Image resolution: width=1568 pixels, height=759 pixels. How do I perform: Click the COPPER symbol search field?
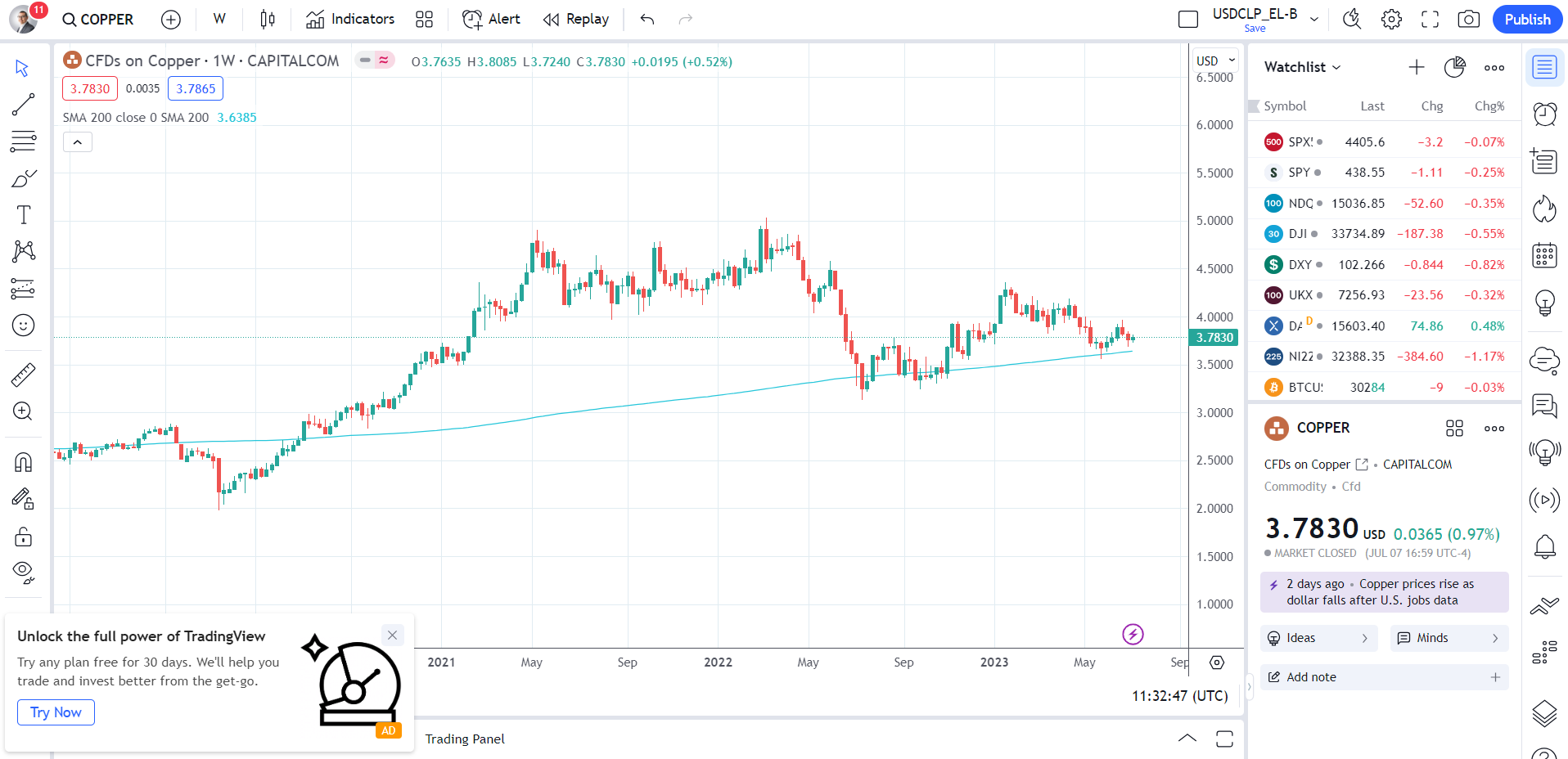(97, 19)
